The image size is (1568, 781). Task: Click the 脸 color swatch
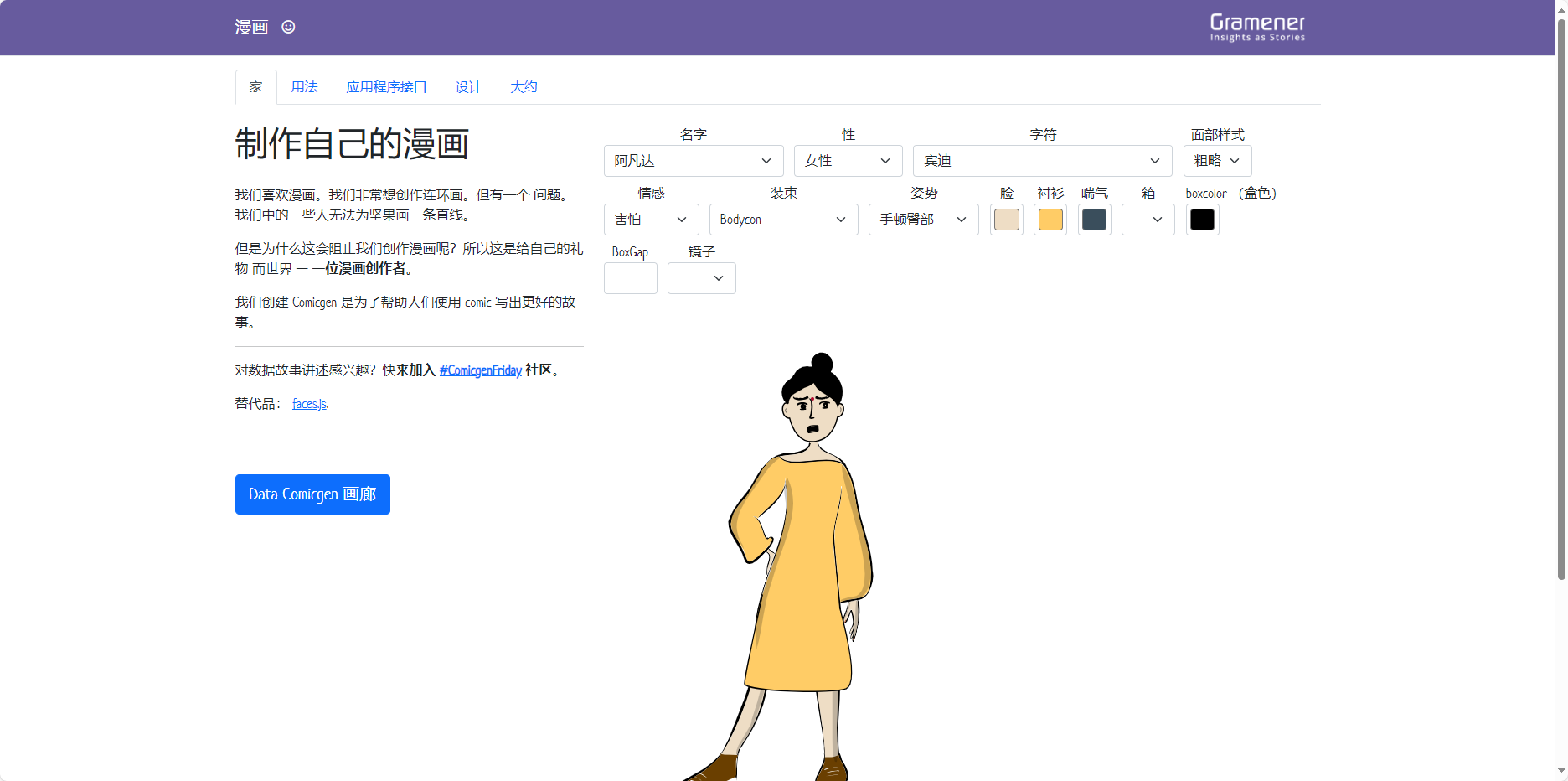click(x=1006, y=220)
